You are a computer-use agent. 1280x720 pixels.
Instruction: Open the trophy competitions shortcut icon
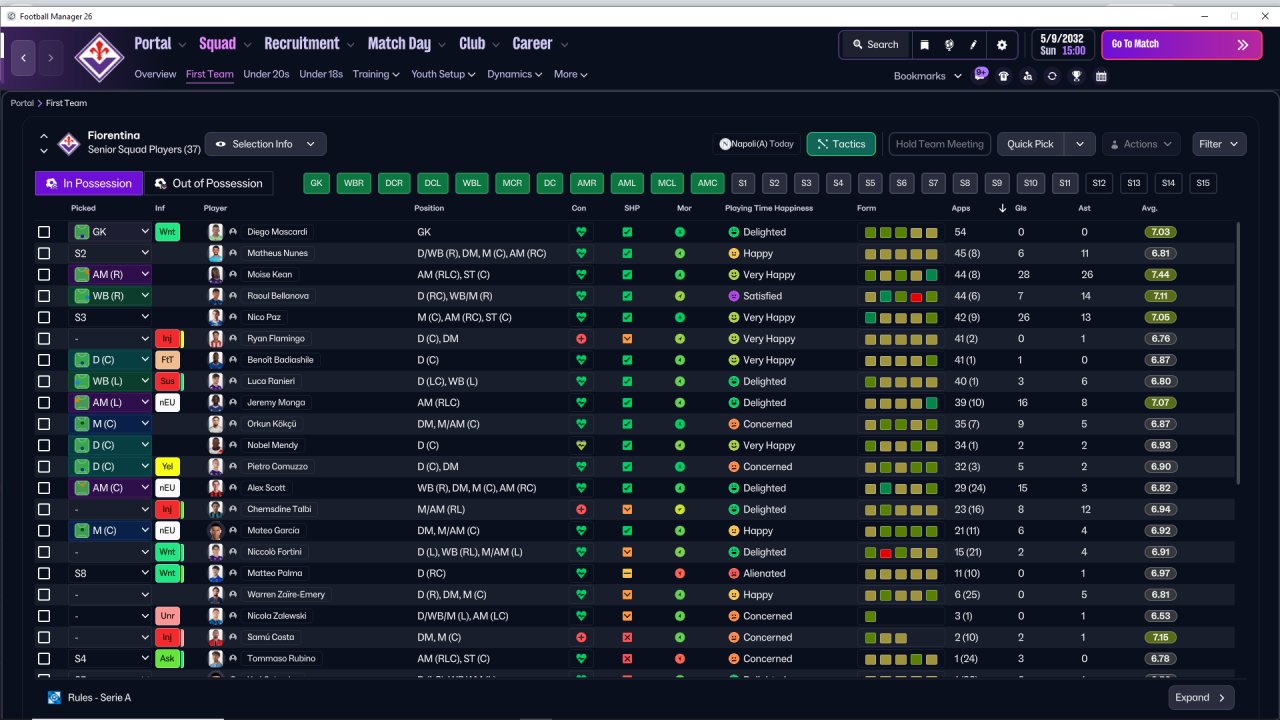click(x=1077, y=76)
